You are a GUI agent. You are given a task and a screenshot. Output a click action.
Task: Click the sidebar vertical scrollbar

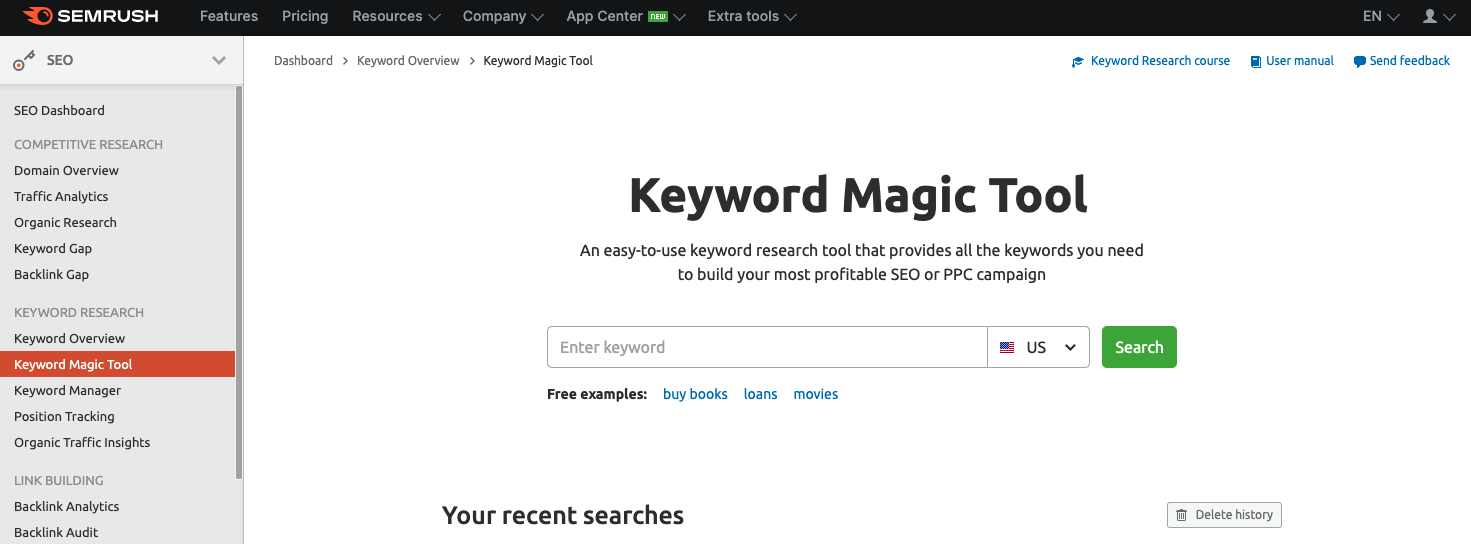pos(239,282)
